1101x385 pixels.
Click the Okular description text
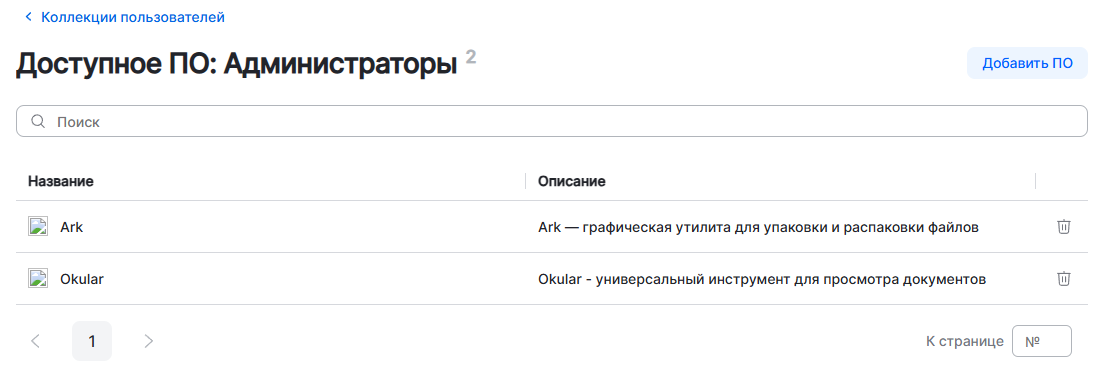[x=762, y=280]
